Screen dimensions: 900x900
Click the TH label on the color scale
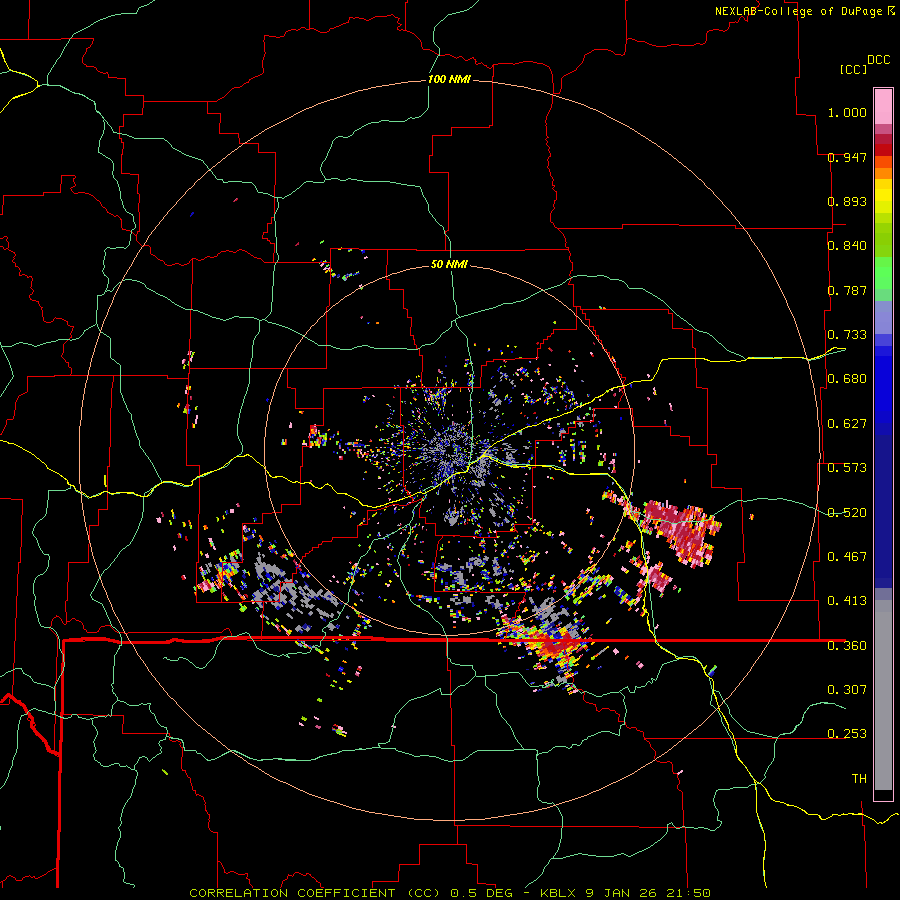(859, 779)
